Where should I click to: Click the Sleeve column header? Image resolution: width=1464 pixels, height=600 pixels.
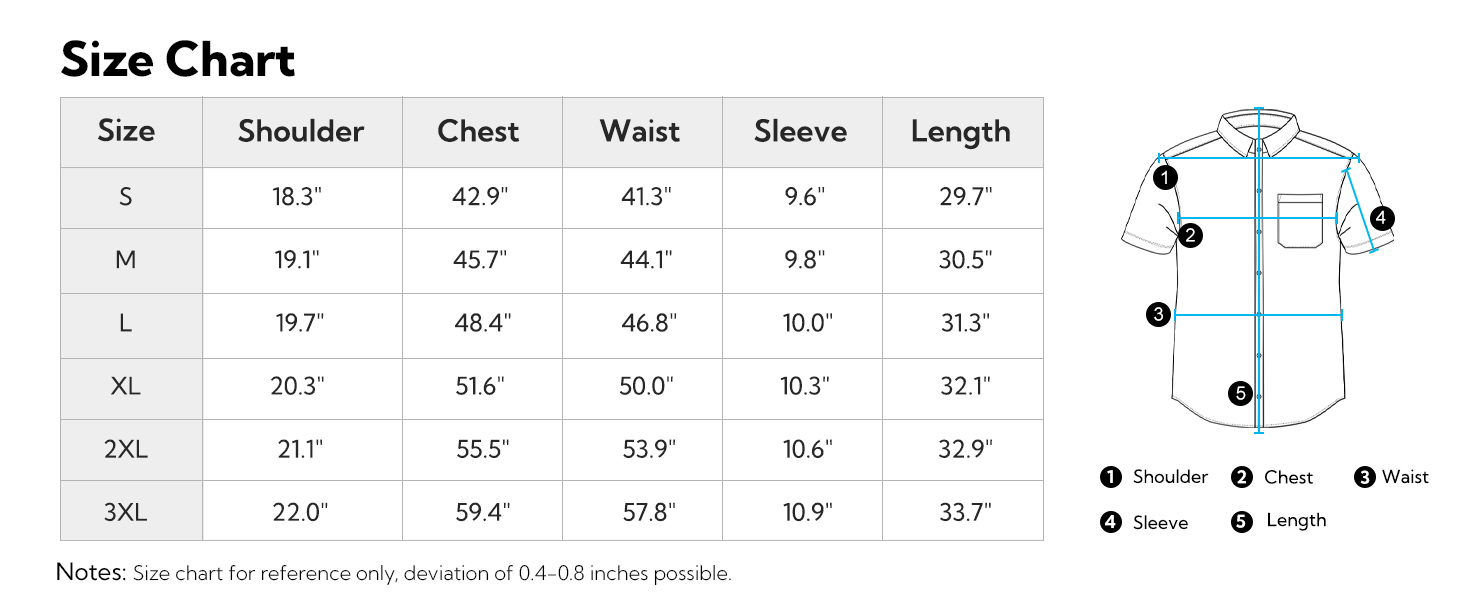(x=800, y=132)
